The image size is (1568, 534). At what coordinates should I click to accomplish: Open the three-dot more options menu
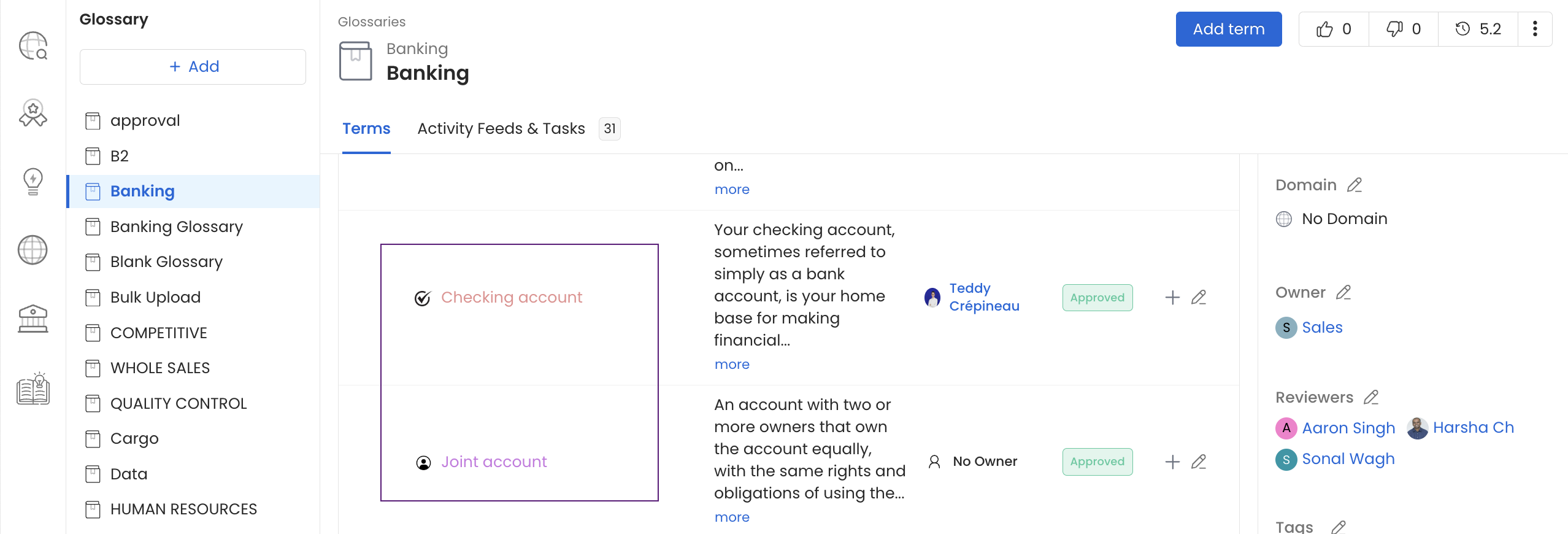click(1535, 29)
